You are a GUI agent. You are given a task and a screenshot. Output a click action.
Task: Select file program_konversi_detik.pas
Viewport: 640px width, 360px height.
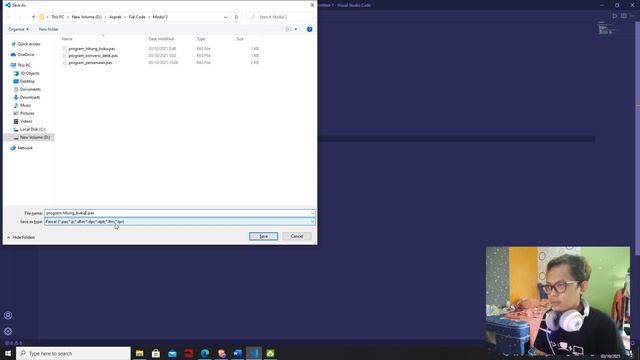(x=93, y=56)
